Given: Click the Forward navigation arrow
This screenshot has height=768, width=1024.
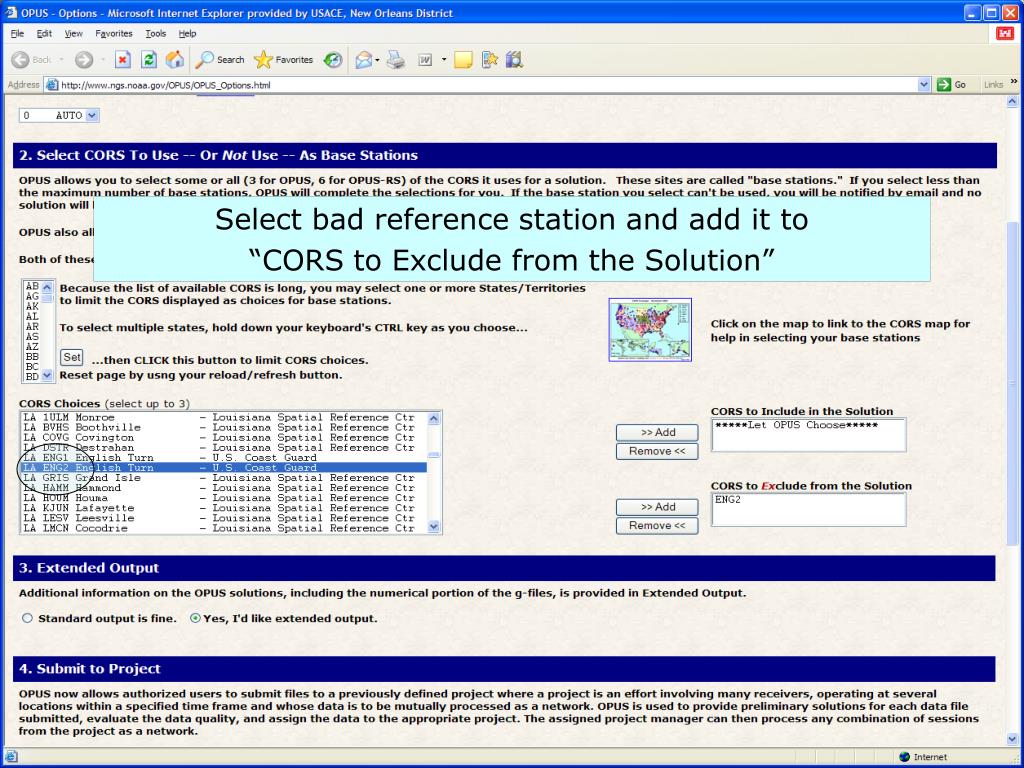Looking at the screenshot, I should point(84,60).
